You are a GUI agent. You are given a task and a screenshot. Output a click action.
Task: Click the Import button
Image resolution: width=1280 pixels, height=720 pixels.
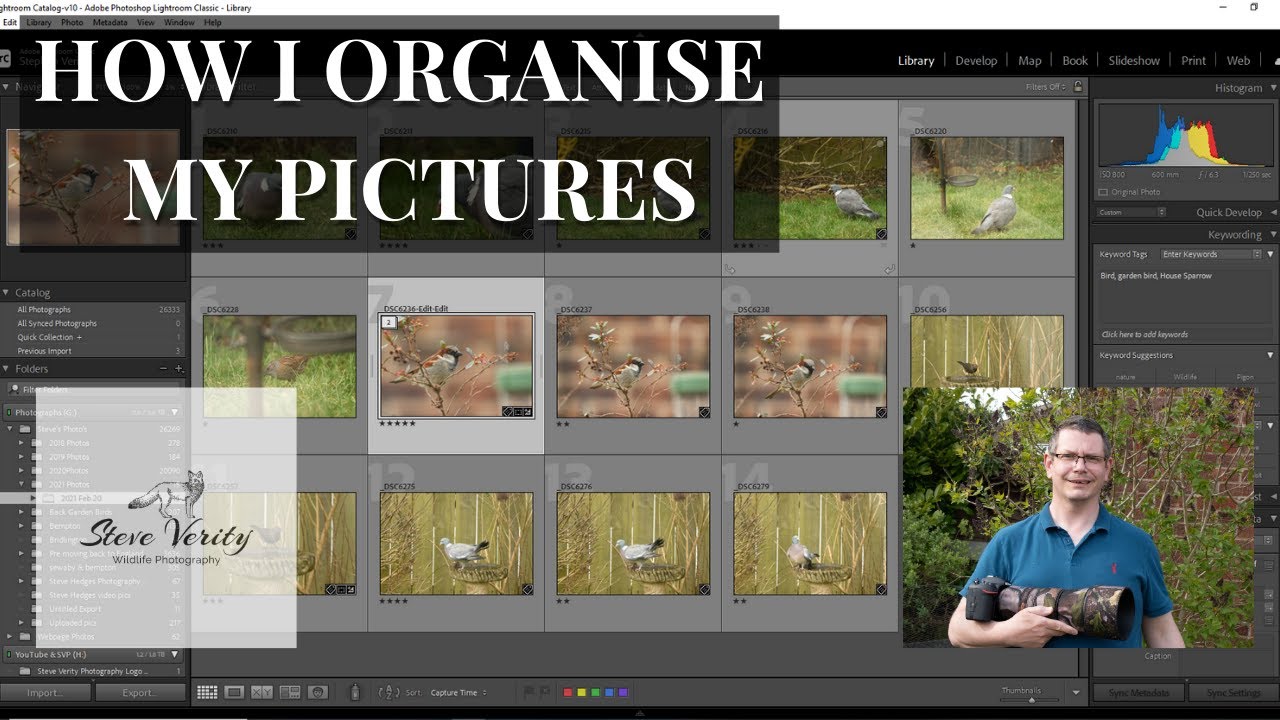(45, 692)
